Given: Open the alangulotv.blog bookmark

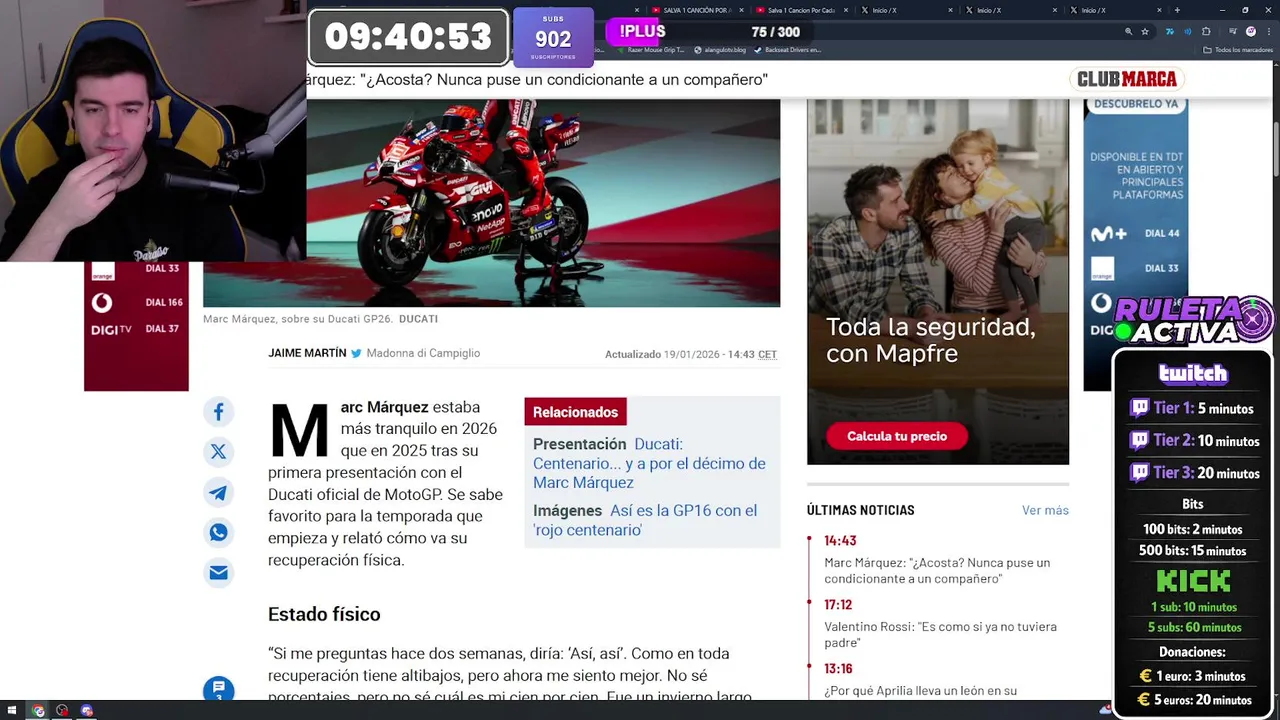Looking at the screenshot, I should click(x=719, y=50).
